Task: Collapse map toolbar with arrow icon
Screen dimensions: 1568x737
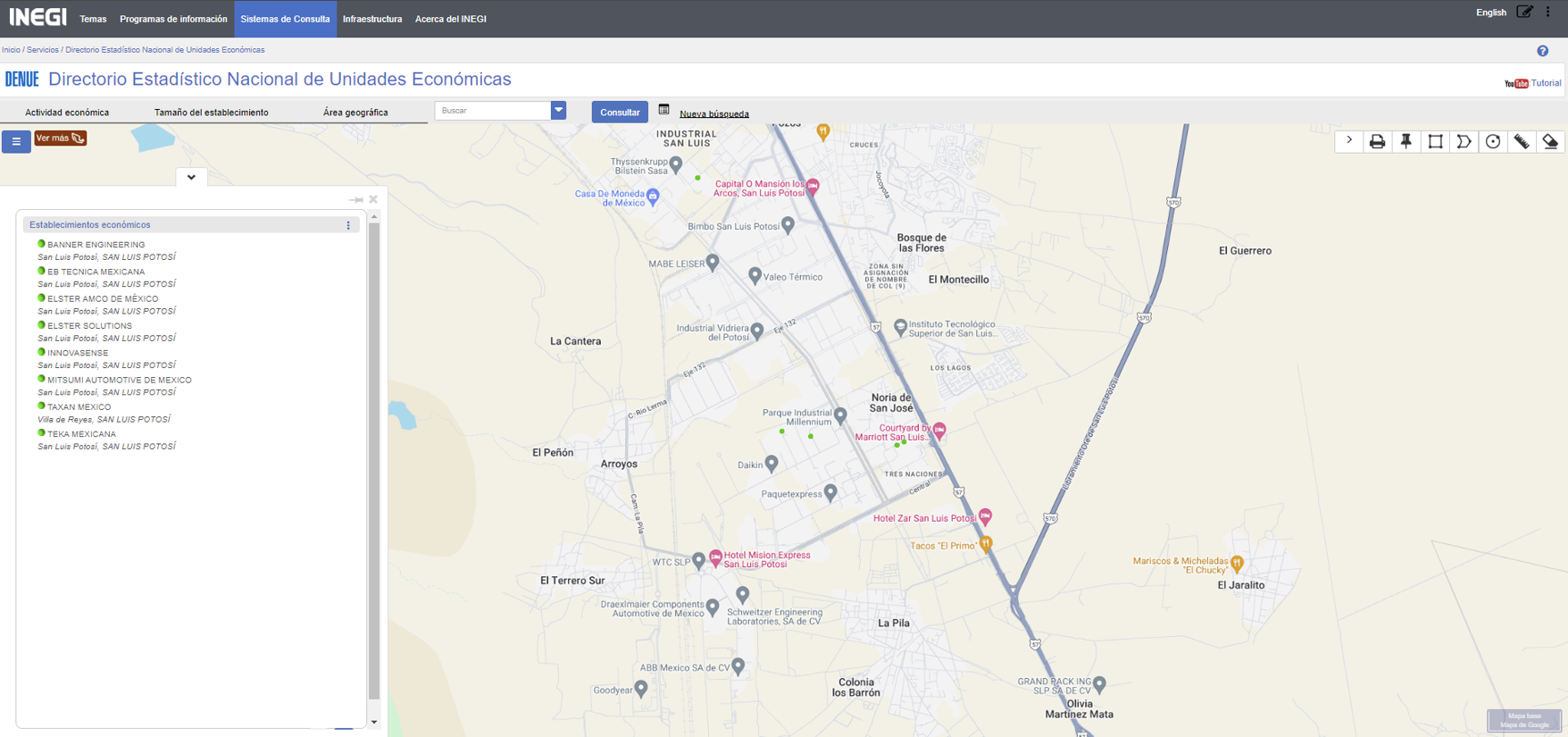Action: pos(1349,141)
